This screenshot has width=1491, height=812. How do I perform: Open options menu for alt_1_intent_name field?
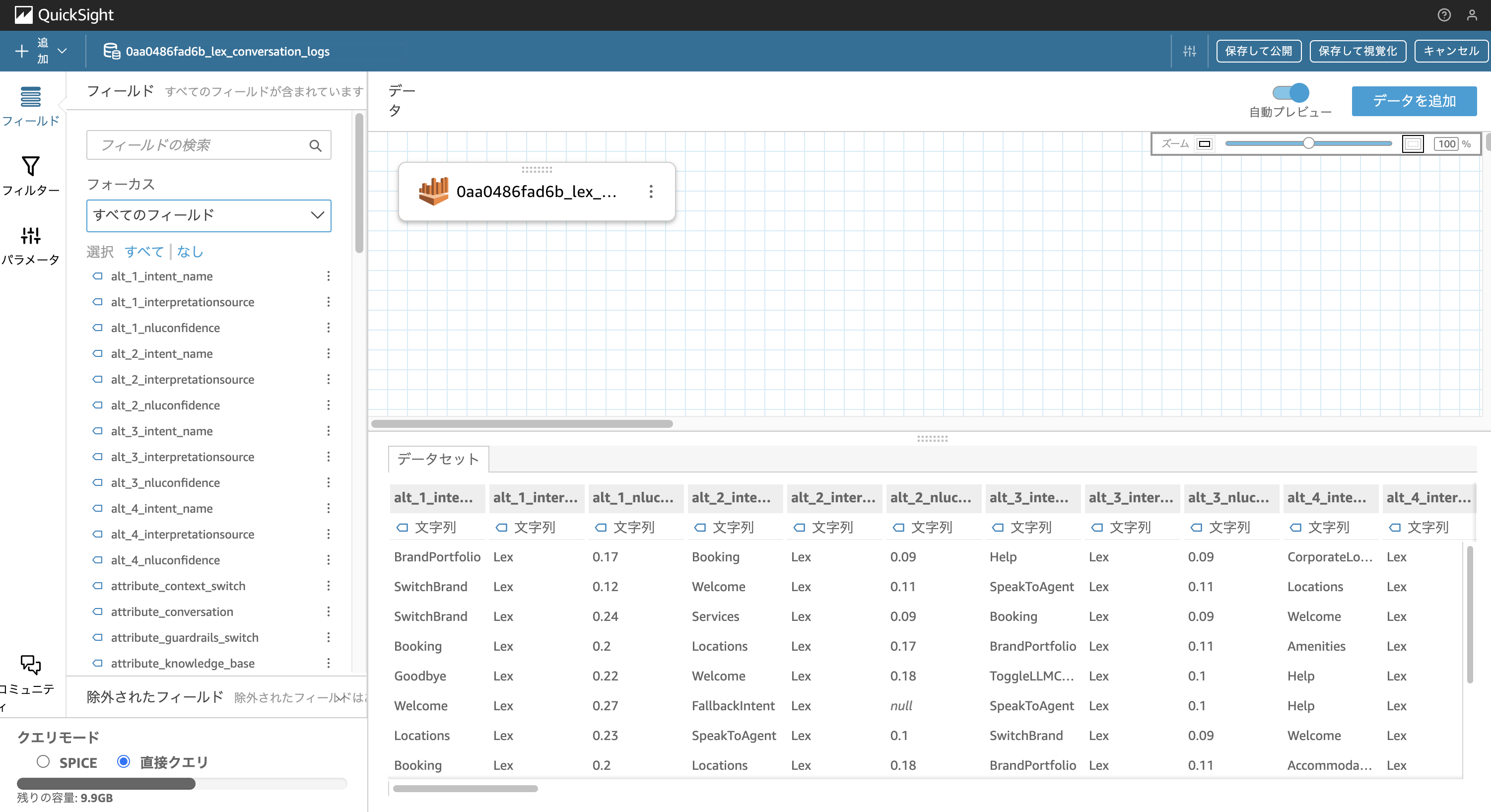coord(328,276)
